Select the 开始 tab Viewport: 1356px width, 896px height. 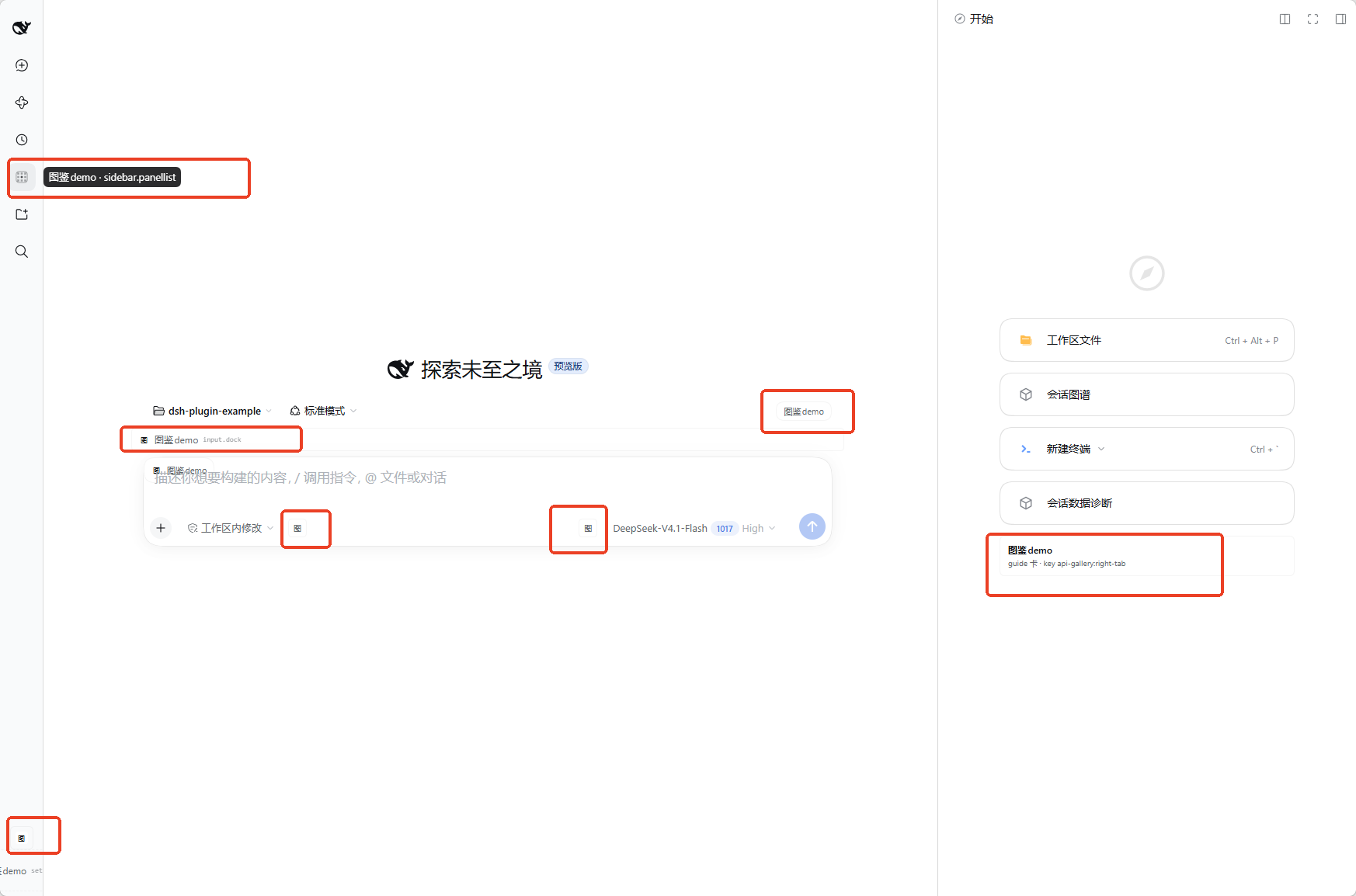[974, 19]
